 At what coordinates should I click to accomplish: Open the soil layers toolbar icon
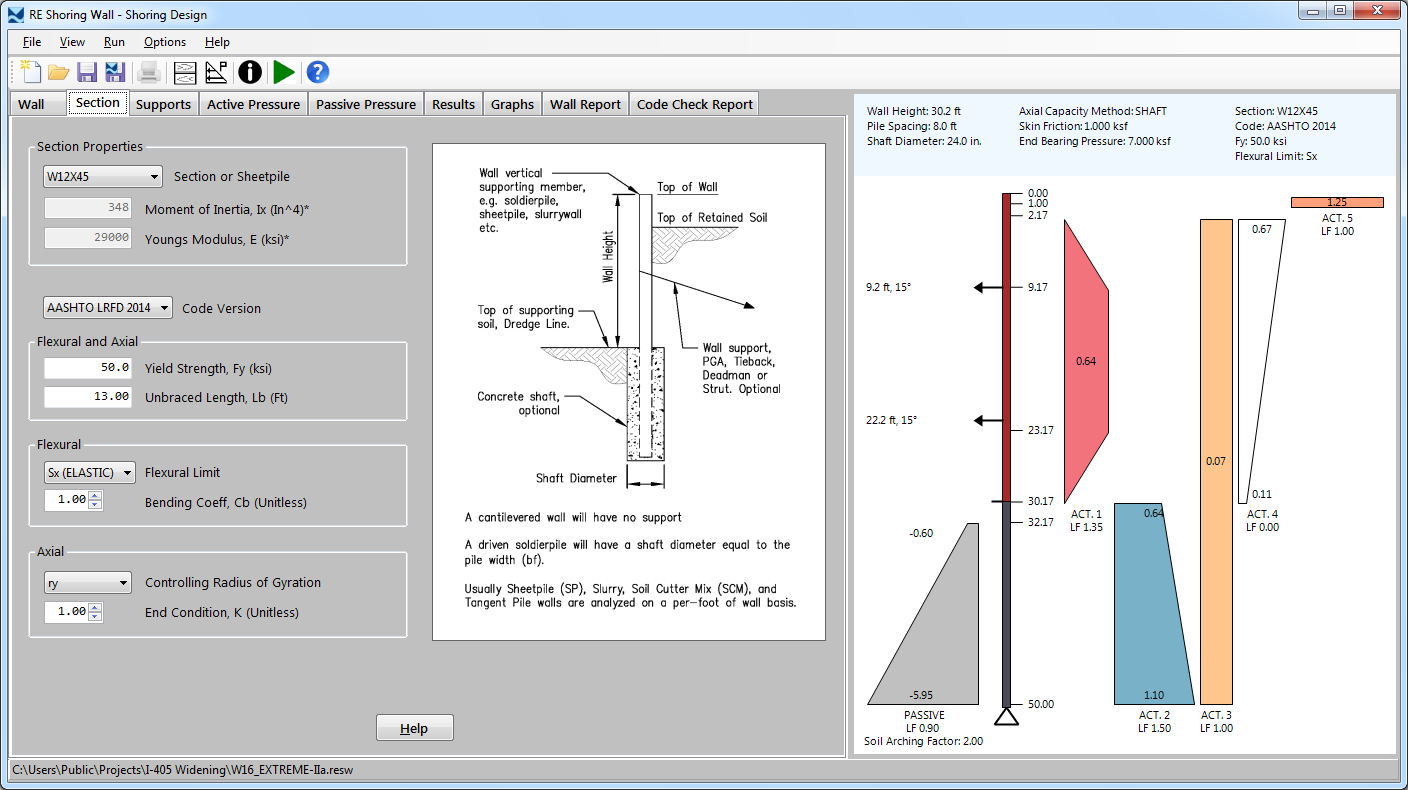click(x=185, y=72)
